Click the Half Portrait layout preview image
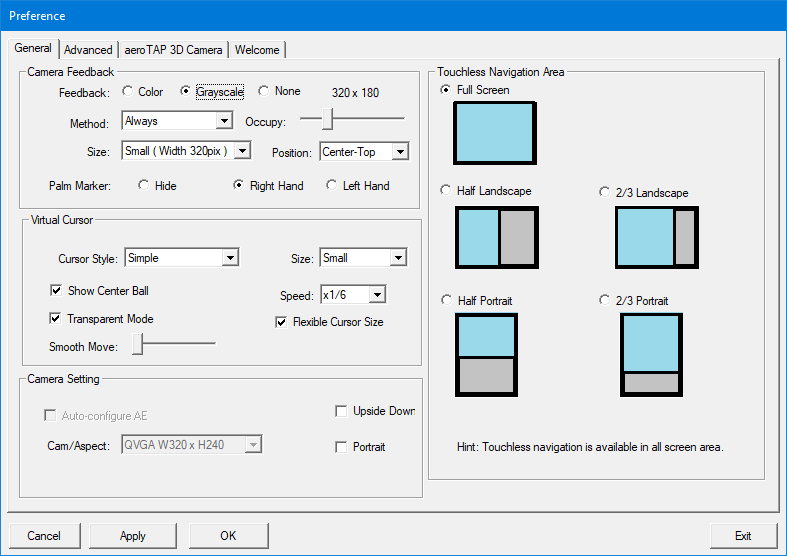The height and width of the screenshot is (556, 787). (x=486, y=353)
